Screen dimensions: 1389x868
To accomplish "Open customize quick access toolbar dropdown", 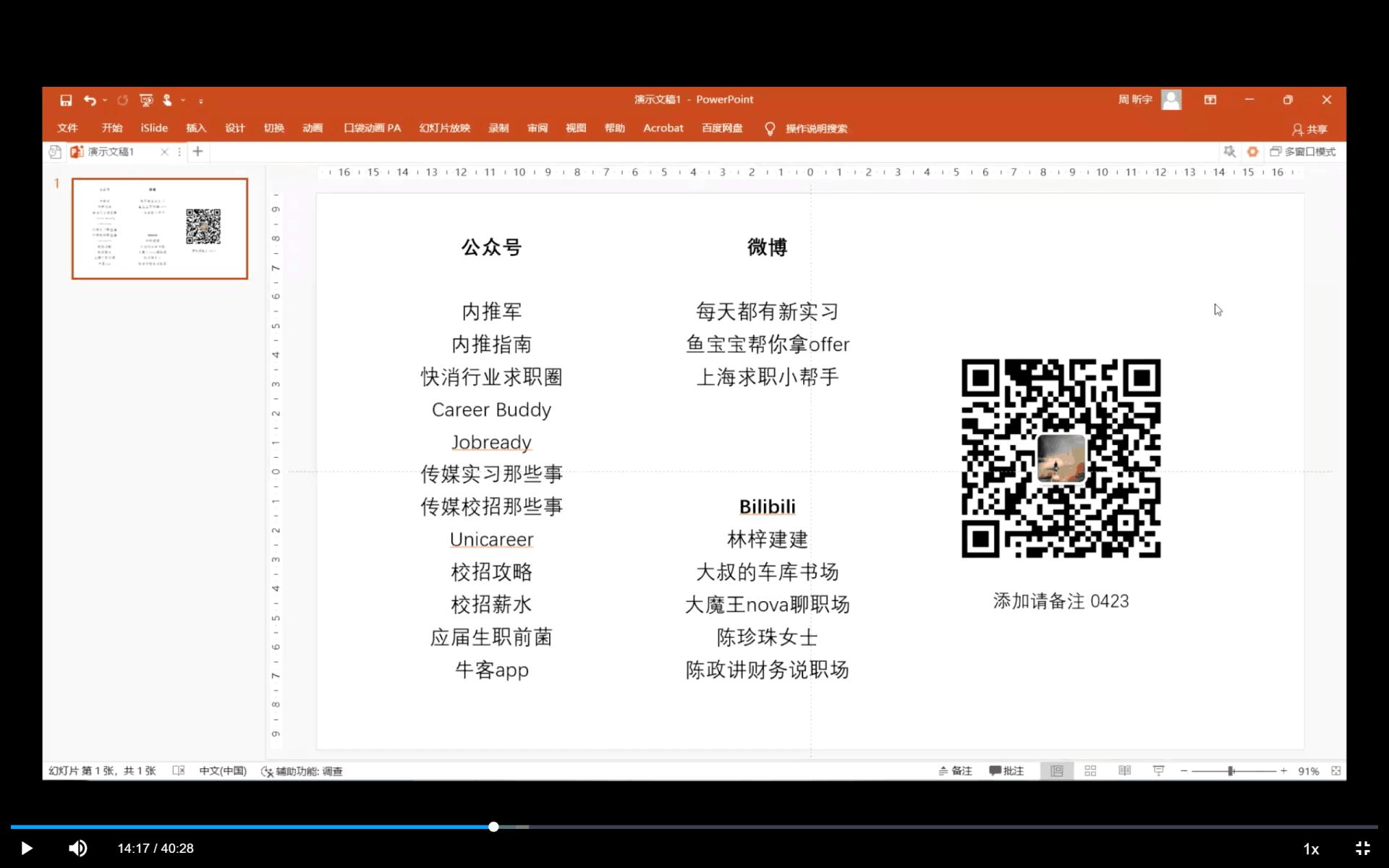I will pos(201,101).
